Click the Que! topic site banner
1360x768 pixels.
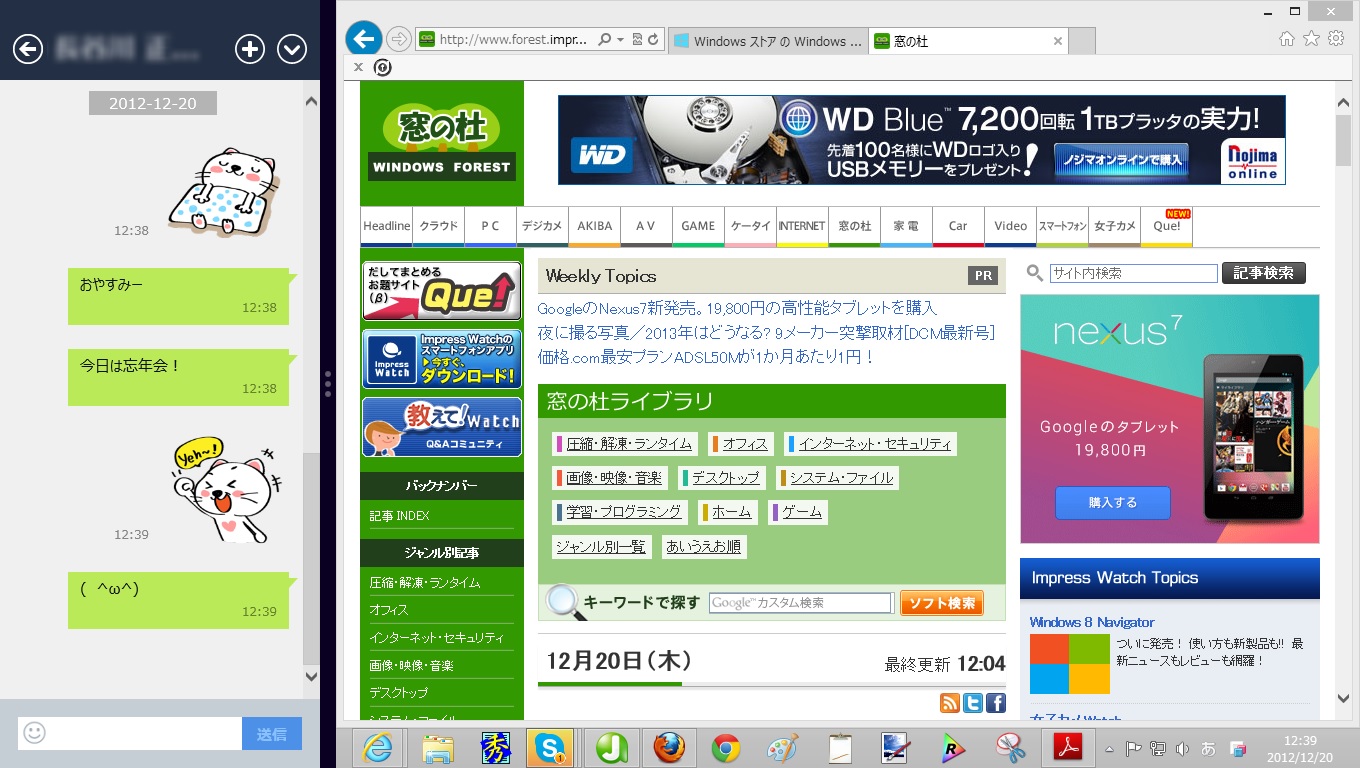tap(442, 291)
